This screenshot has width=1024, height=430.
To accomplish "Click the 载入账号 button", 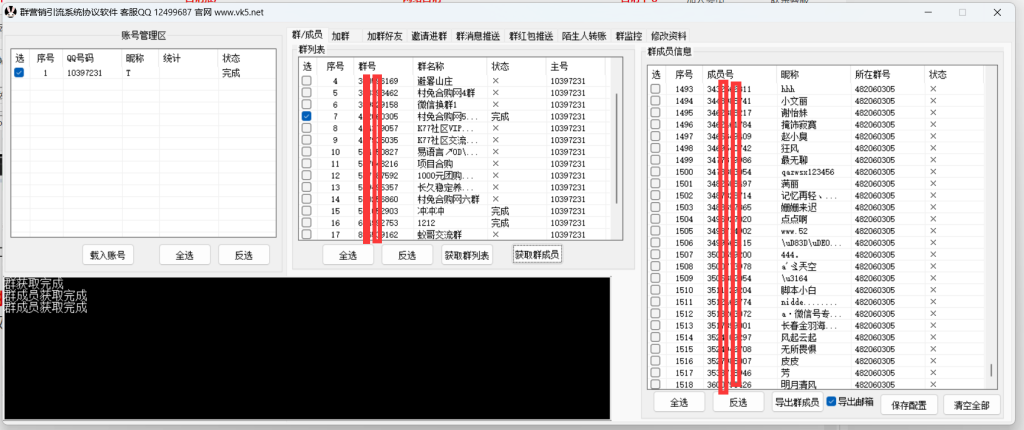I will 108,255.
